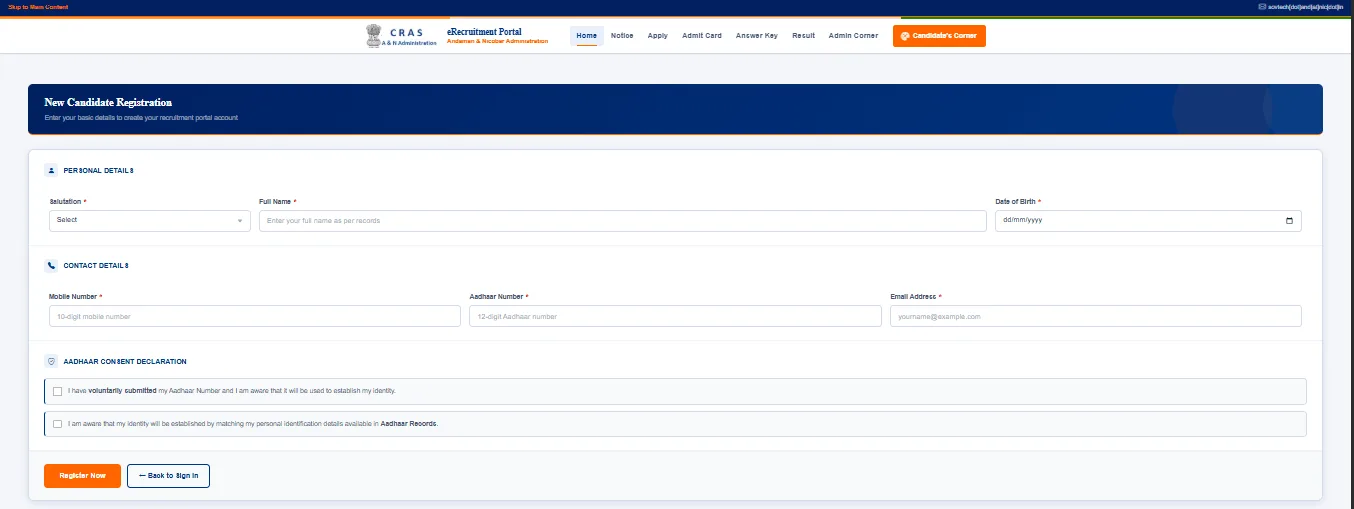
Task: Click the Register Now button
Action: tap(82, 476)
